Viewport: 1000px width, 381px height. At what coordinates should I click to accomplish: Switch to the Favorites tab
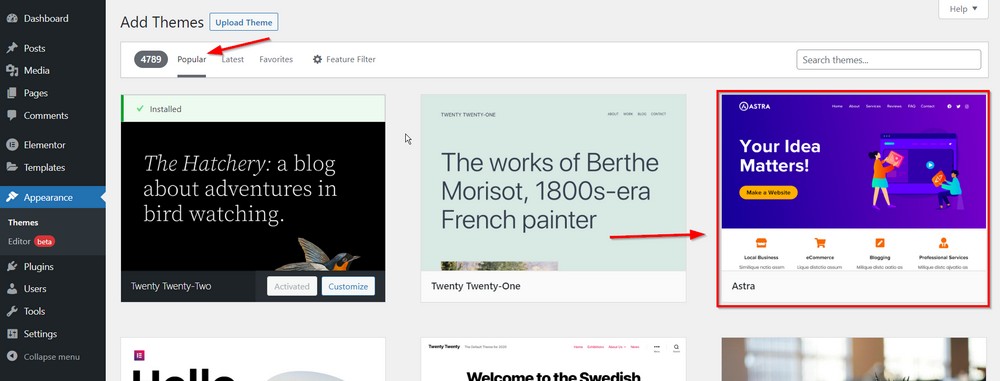point(276,59)
